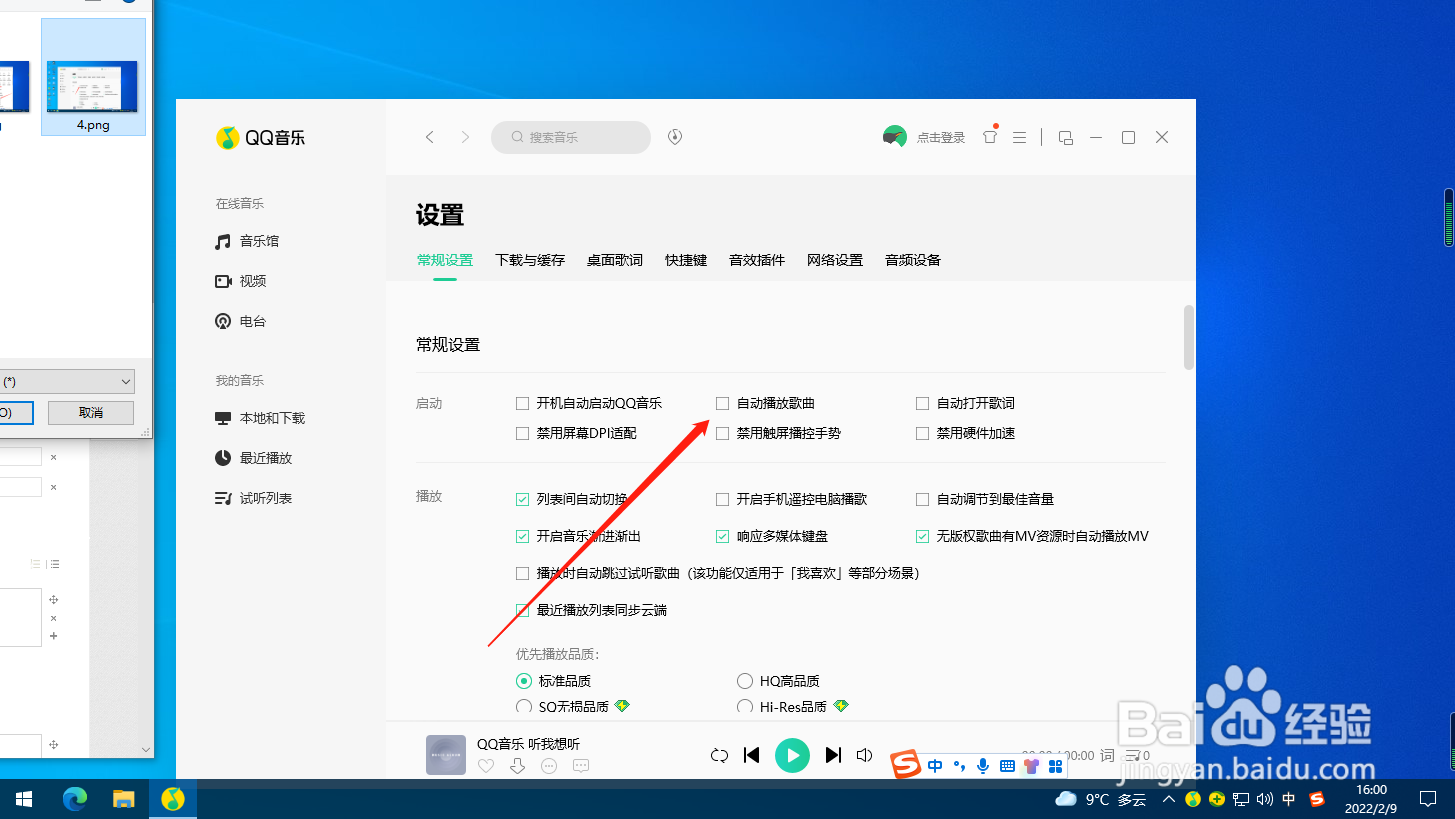Open 电台 in the sidebar
Image resolution: width=1455 pixels, height=819 pixels.
tap(241, 321)
